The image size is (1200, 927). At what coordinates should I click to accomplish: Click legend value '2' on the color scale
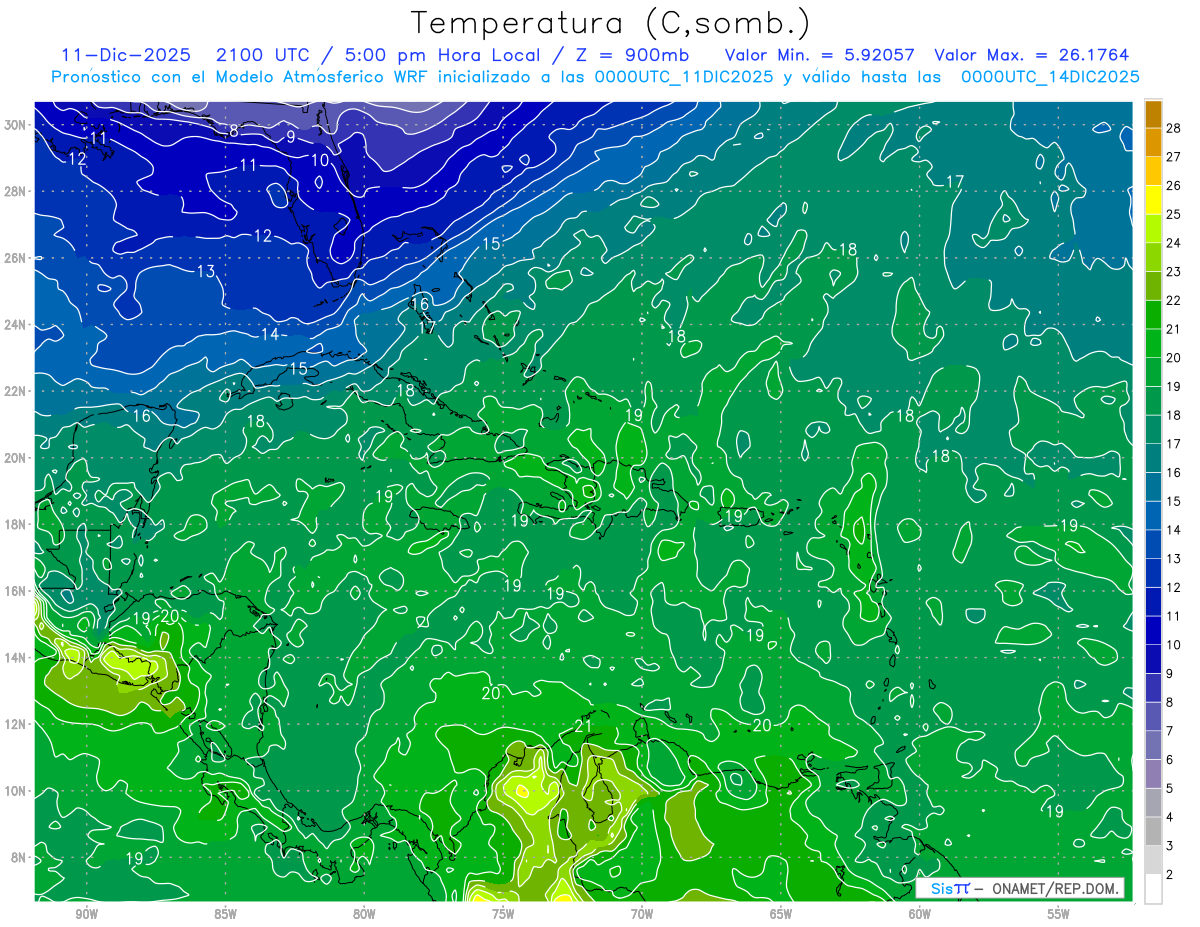(1169, 875)
